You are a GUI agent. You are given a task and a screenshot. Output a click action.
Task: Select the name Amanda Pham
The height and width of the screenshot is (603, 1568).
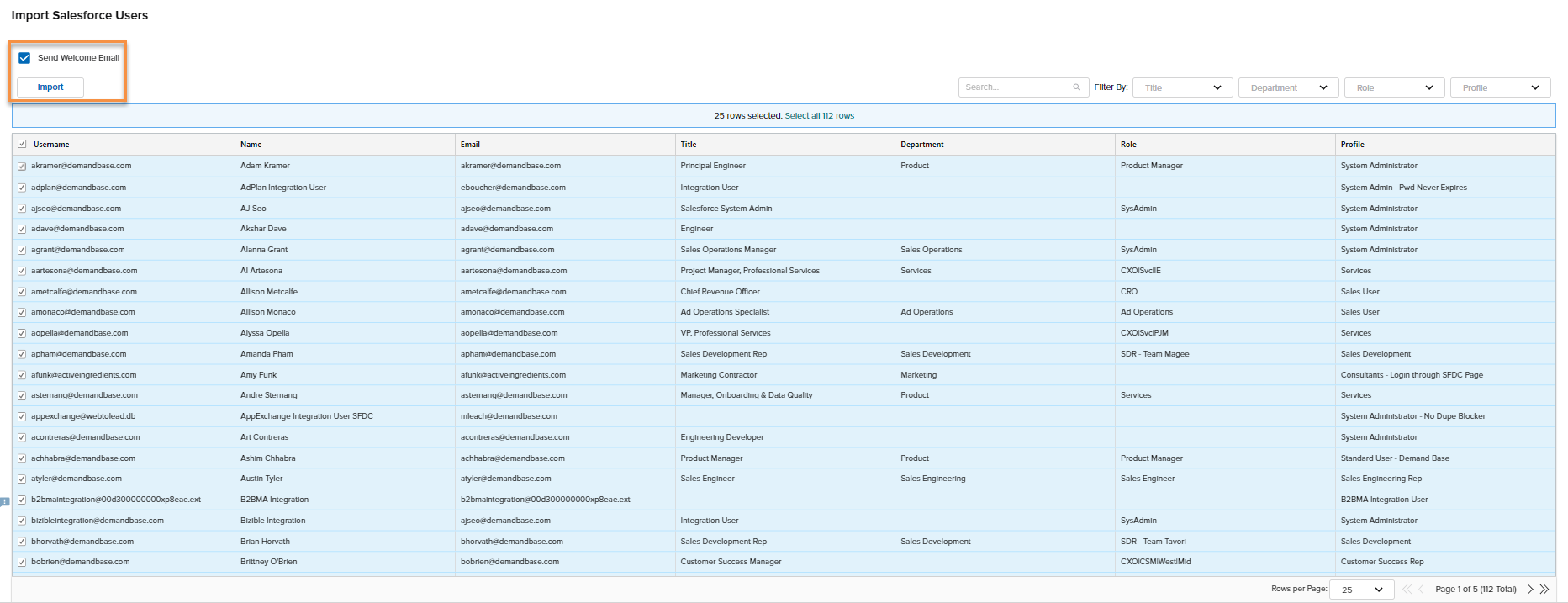click(x=267, y=354)
